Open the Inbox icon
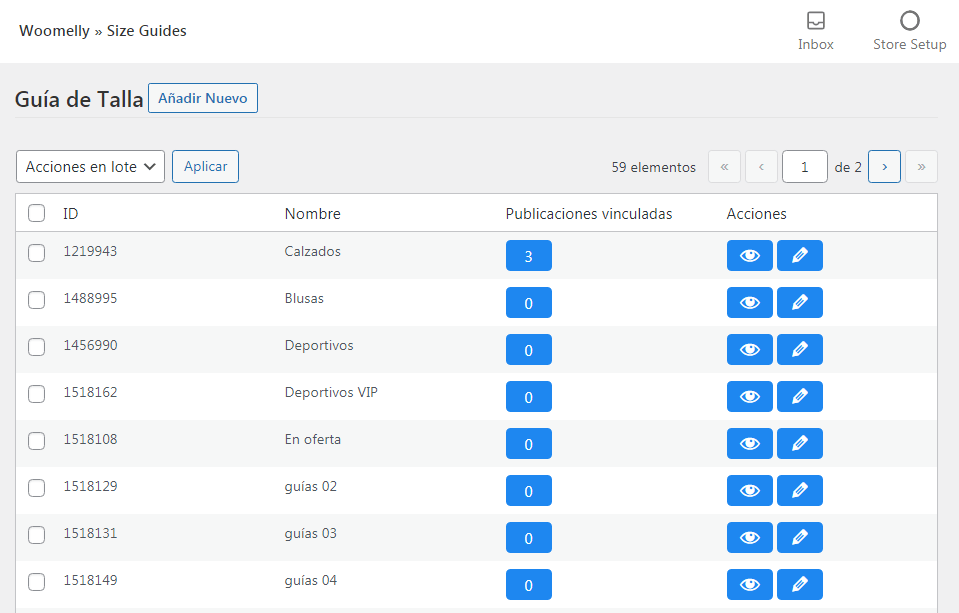Viewport: 959px width, 613px height. pos(815,21)
